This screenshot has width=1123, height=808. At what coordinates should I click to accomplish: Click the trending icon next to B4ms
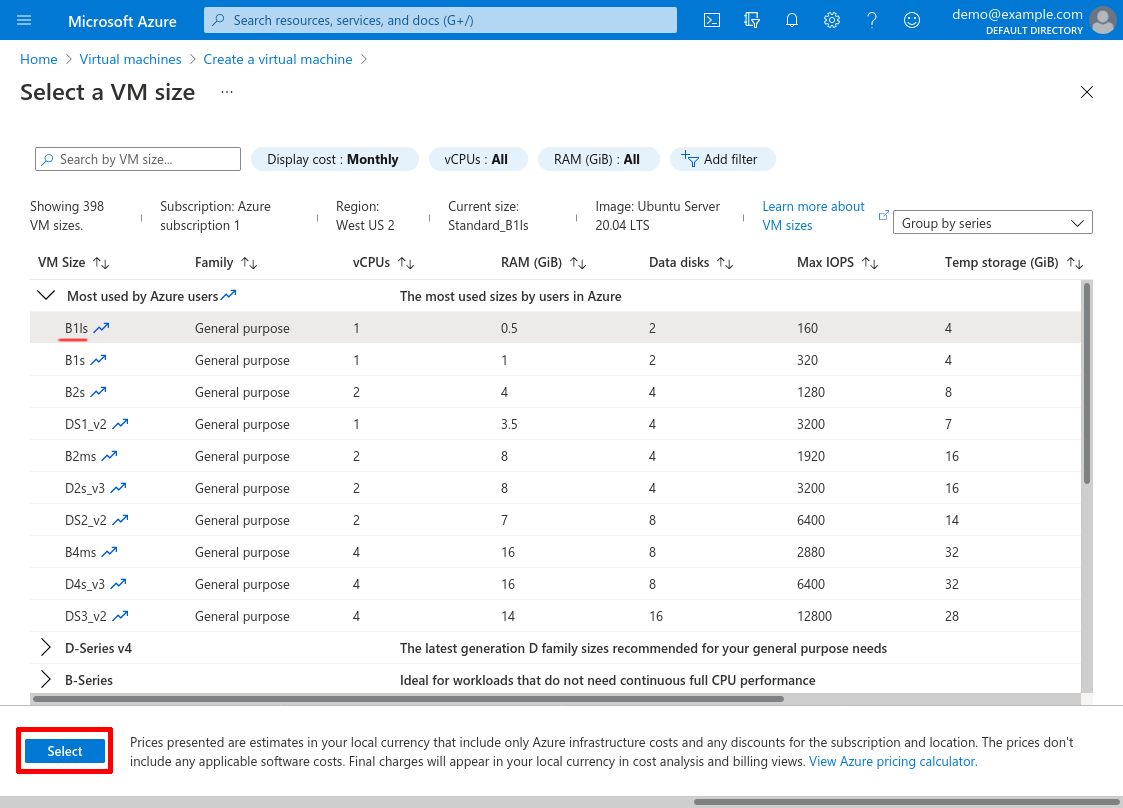(110, 552)
